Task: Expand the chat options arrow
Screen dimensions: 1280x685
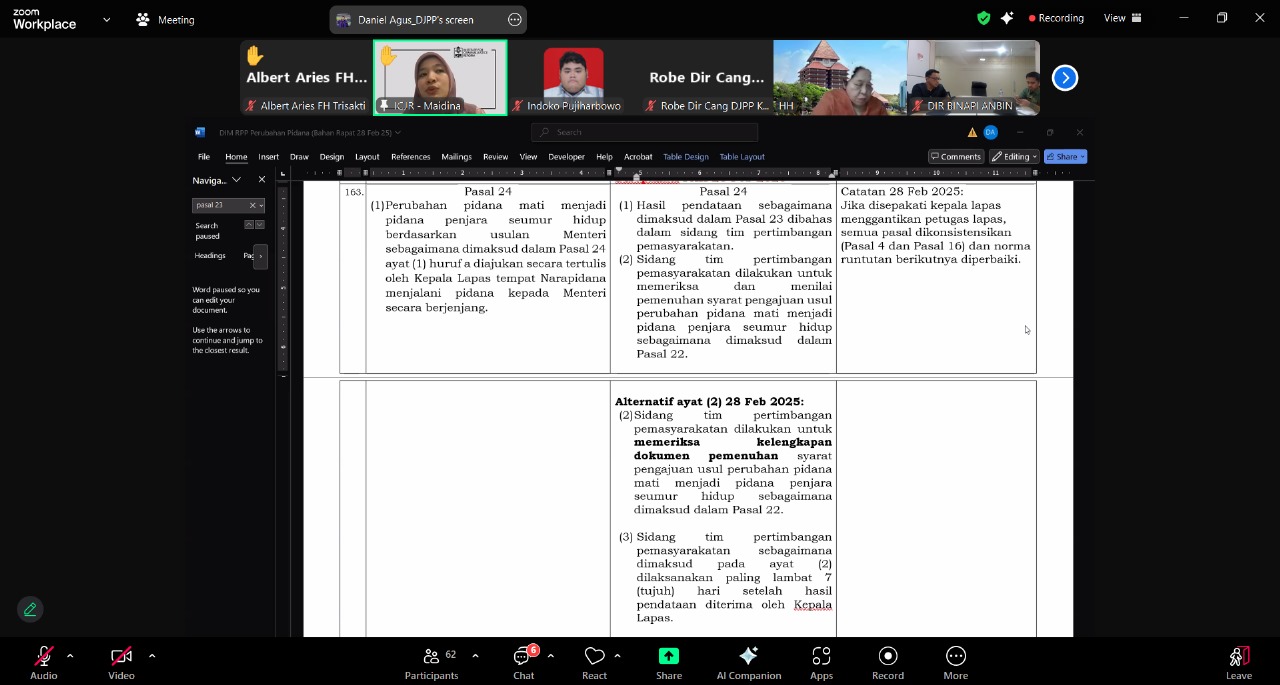Action: coord(550,656)
